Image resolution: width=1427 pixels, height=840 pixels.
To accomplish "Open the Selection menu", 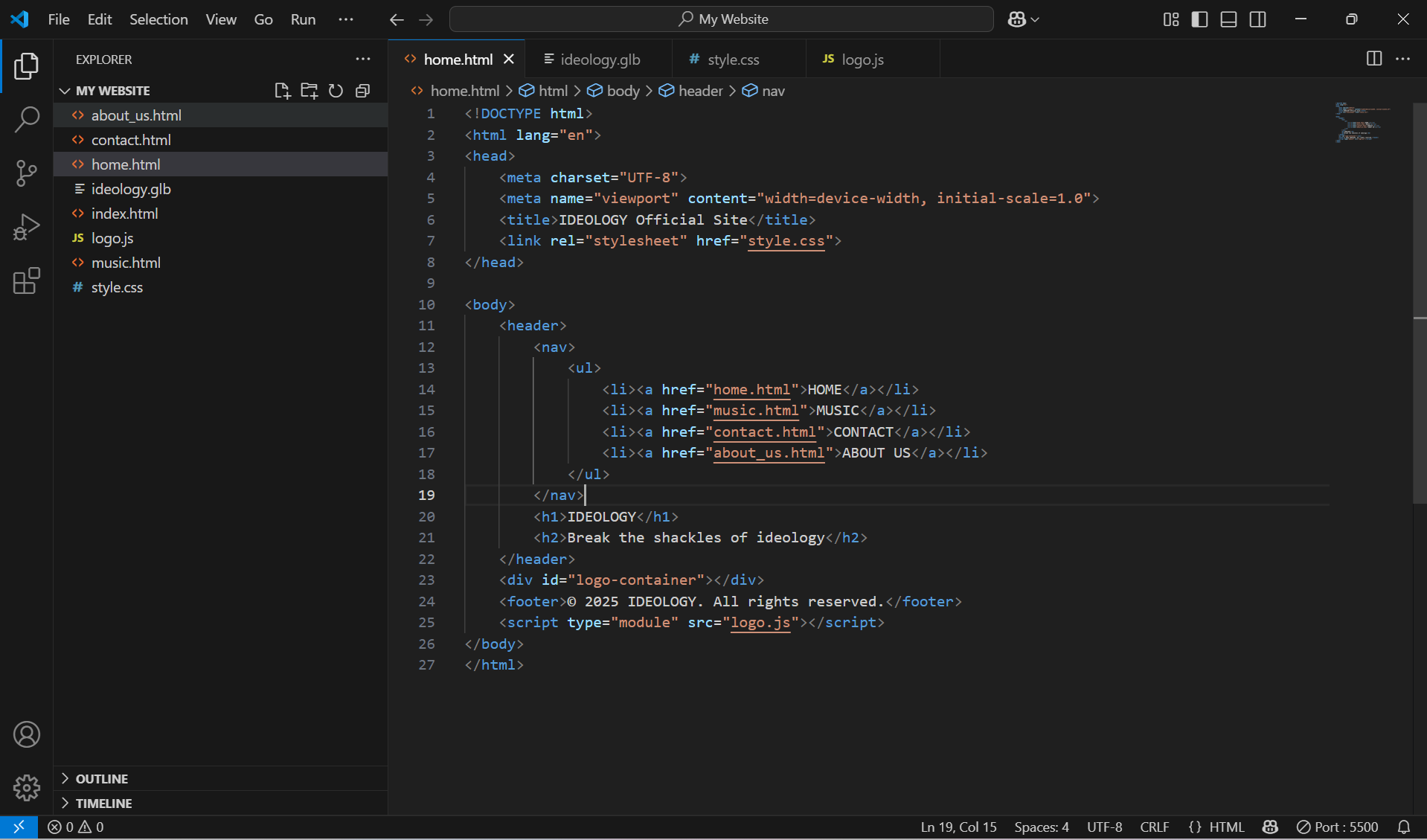I will click(x=158, y=19).
